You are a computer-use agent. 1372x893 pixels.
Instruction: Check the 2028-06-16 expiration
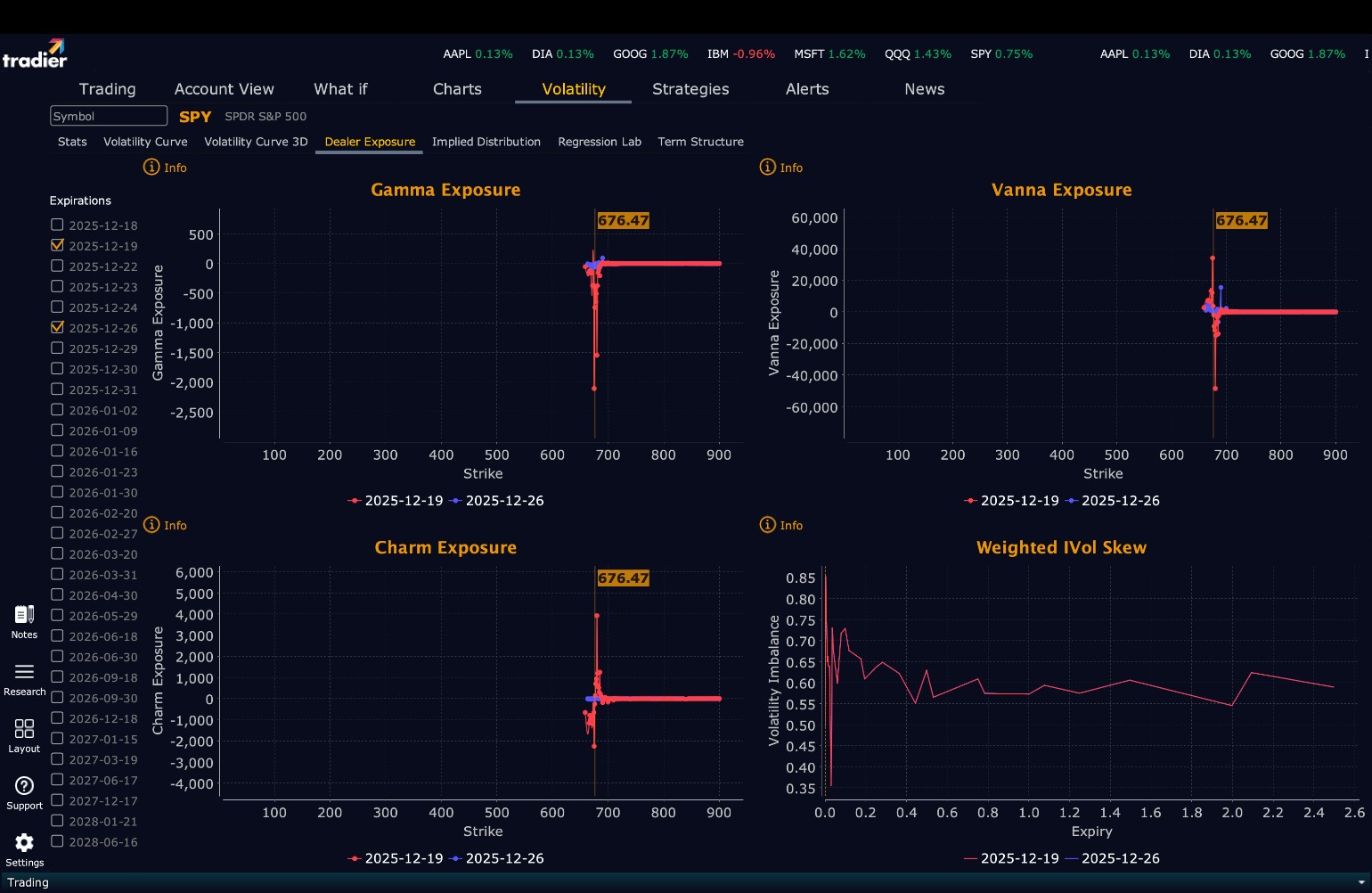57,841
